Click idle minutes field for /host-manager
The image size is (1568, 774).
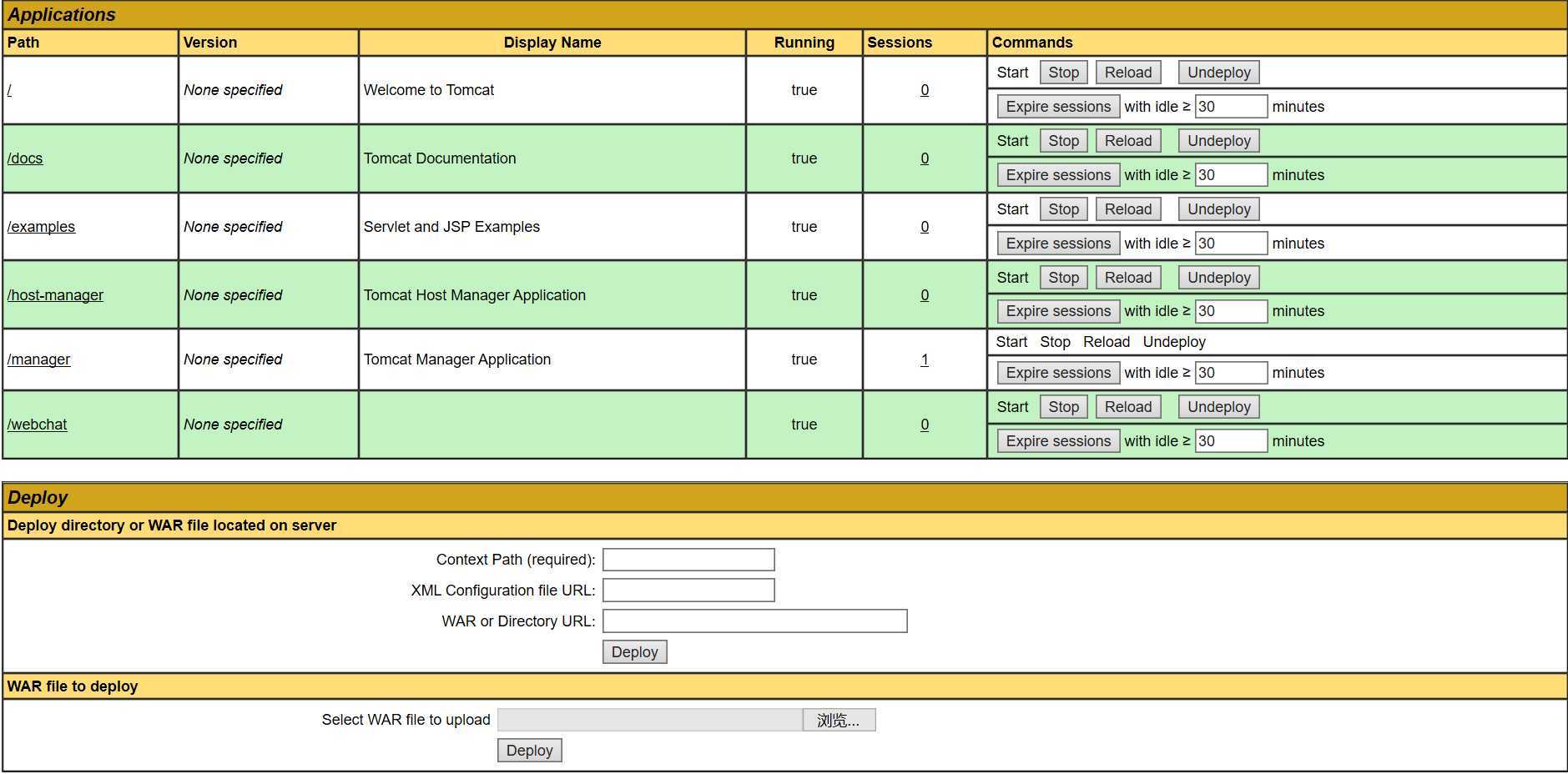(x=1232, y=311)
